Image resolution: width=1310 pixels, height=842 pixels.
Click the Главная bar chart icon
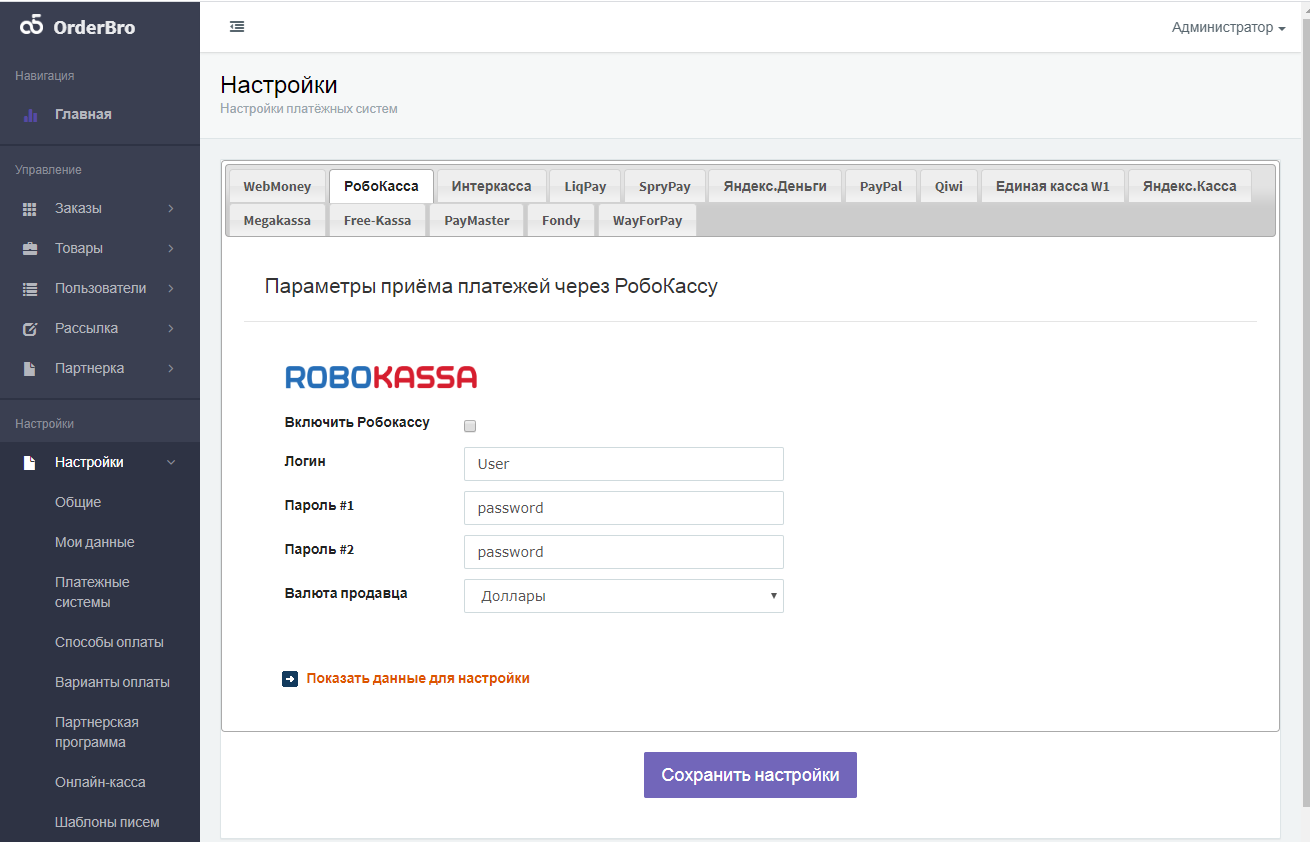[x=30, y=115]
